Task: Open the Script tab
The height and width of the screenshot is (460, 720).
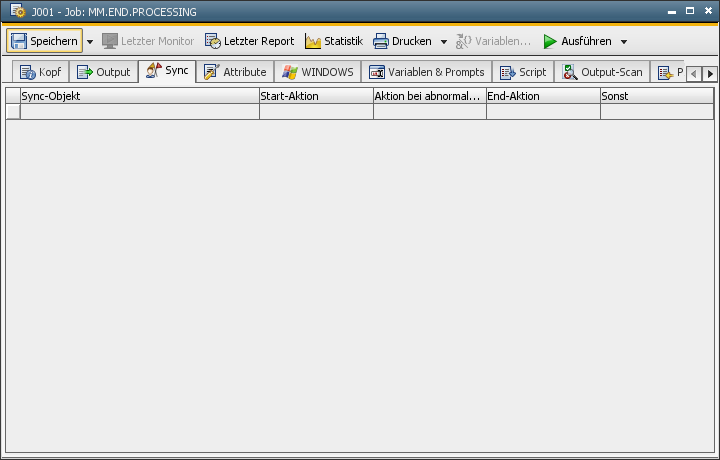Action: (x=523, y=72)
